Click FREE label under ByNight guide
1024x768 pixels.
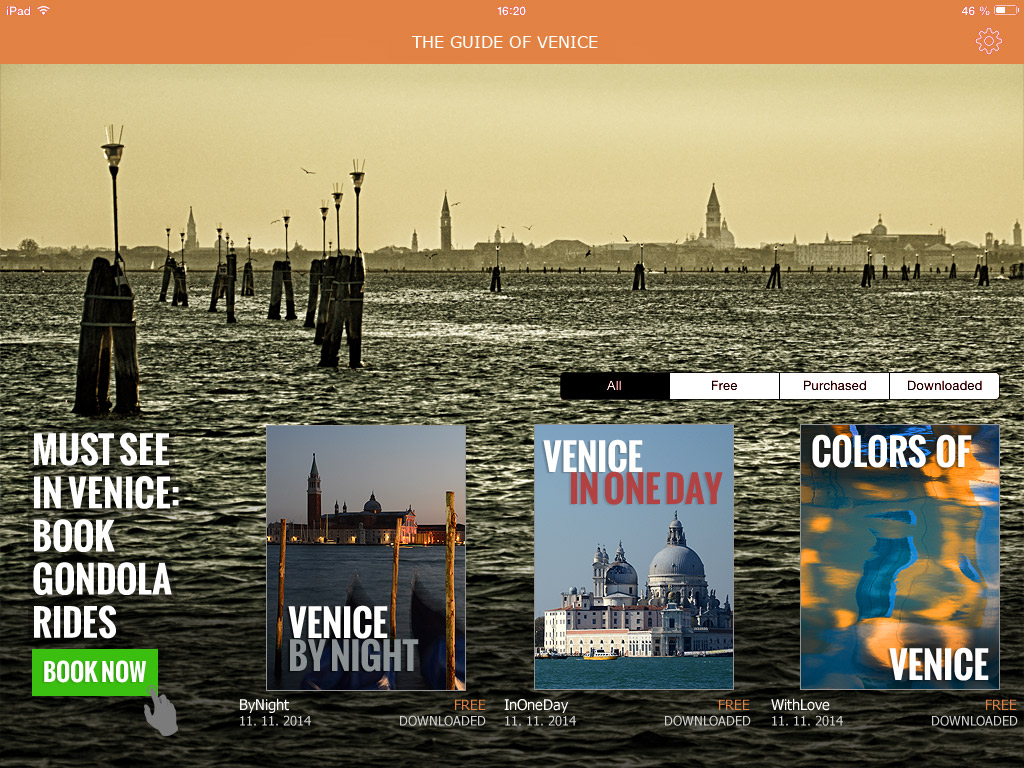[x=469, y=705]
